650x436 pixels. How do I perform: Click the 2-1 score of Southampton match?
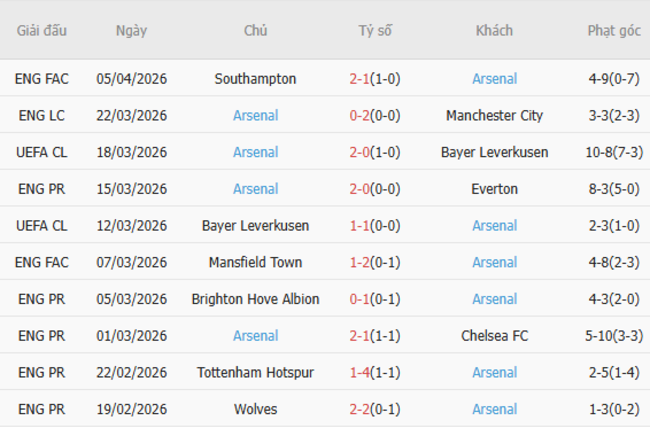[360, 79]
